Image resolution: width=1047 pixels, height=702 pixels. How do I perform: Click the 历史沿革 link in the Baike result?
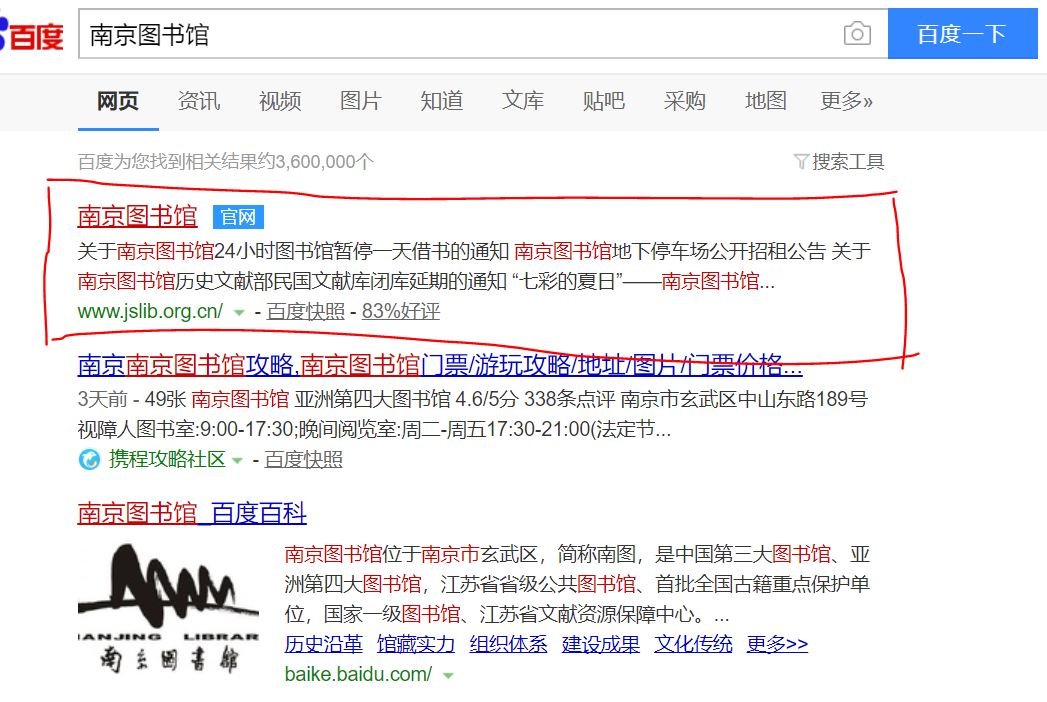311,644
